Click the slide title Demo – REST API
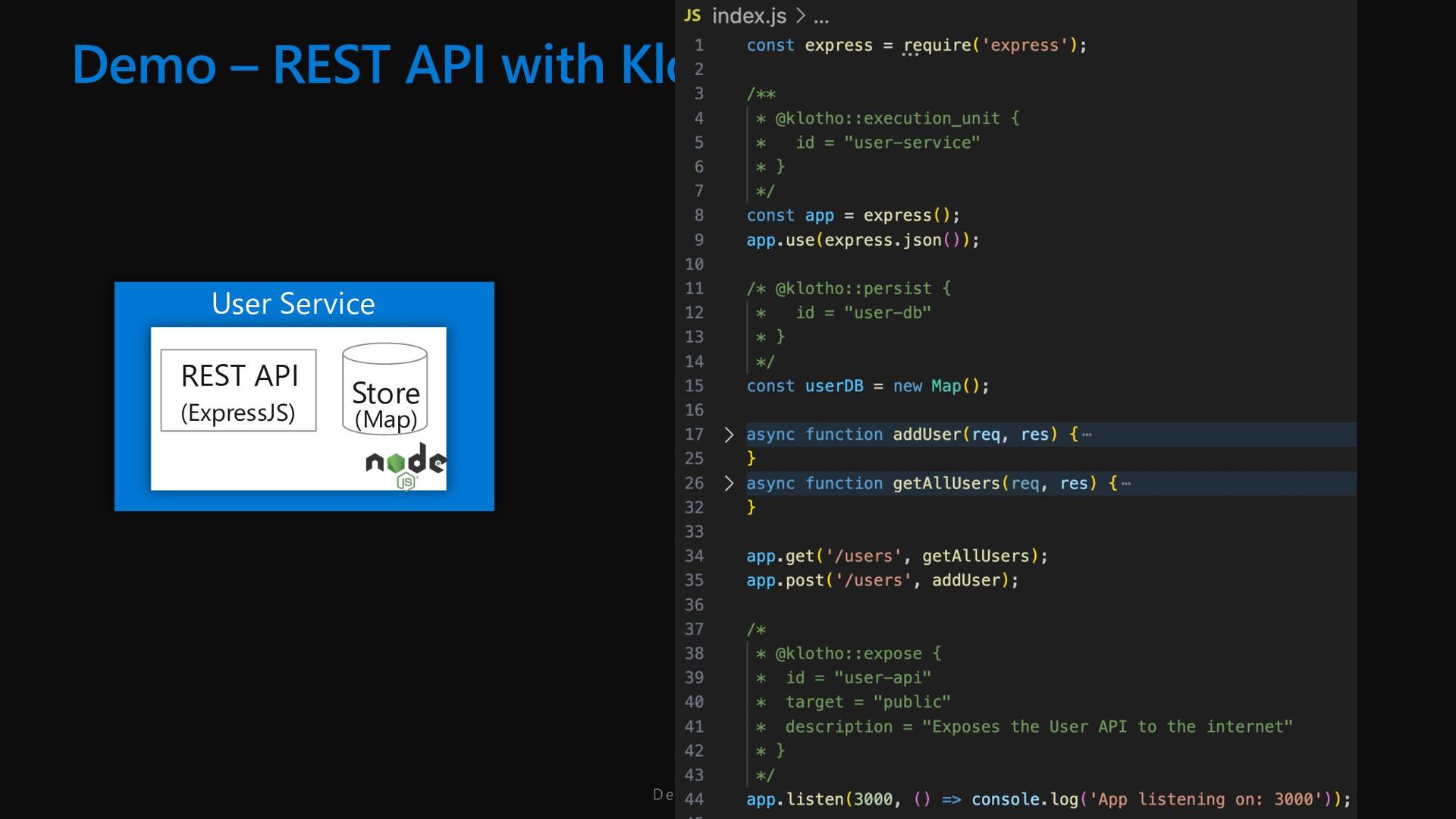Image resolution: width=1456 pixels, height=819 pixels. [373, 64]
